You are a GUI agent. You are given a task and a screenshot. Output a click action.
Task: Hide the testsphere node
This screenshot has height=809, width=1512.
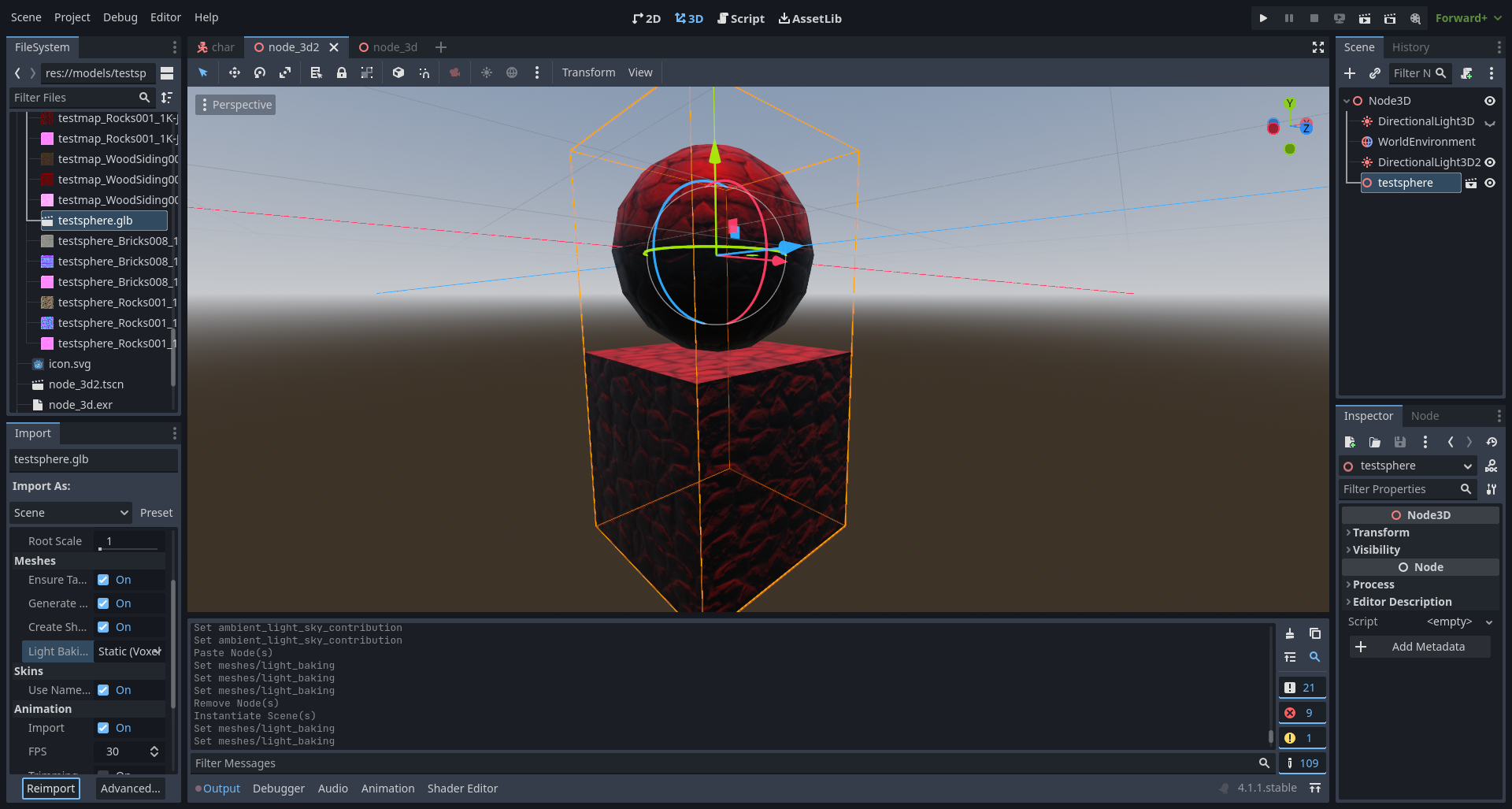pos(1491,183)
